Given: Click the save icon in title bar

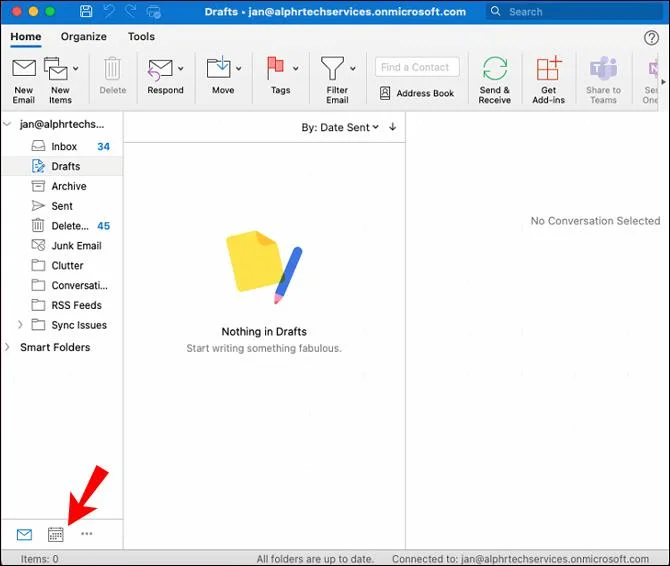Looking at the screenshot, I should 86,12.
